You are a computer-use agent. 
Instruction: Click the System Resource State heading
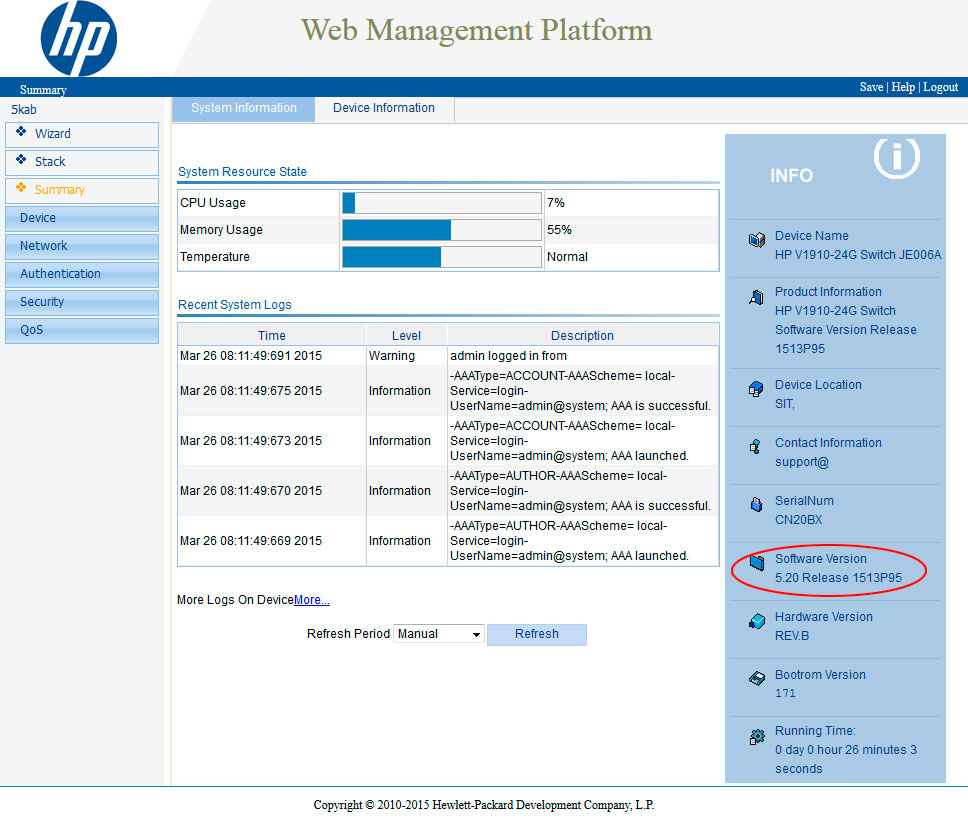242,172
